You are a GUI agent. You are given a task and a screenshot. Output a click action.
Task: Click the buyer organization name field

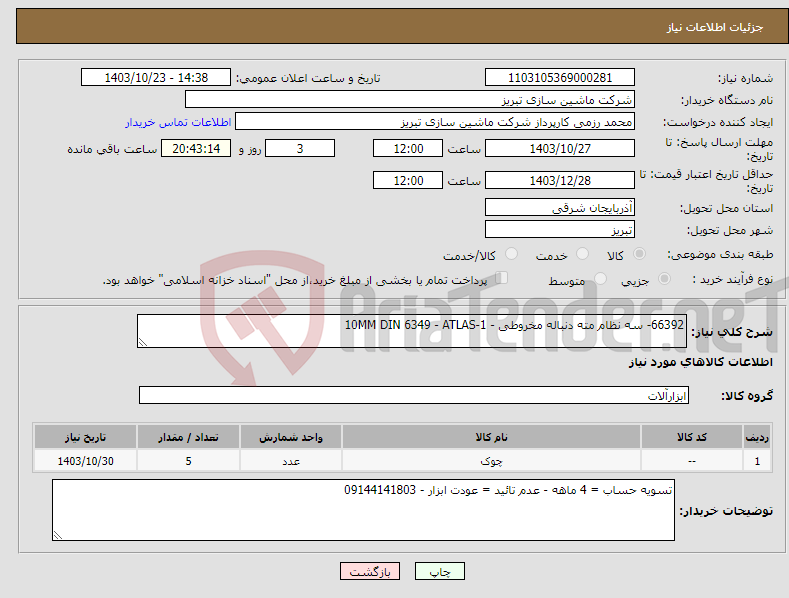pyautogui.click(x=410, y=100)
